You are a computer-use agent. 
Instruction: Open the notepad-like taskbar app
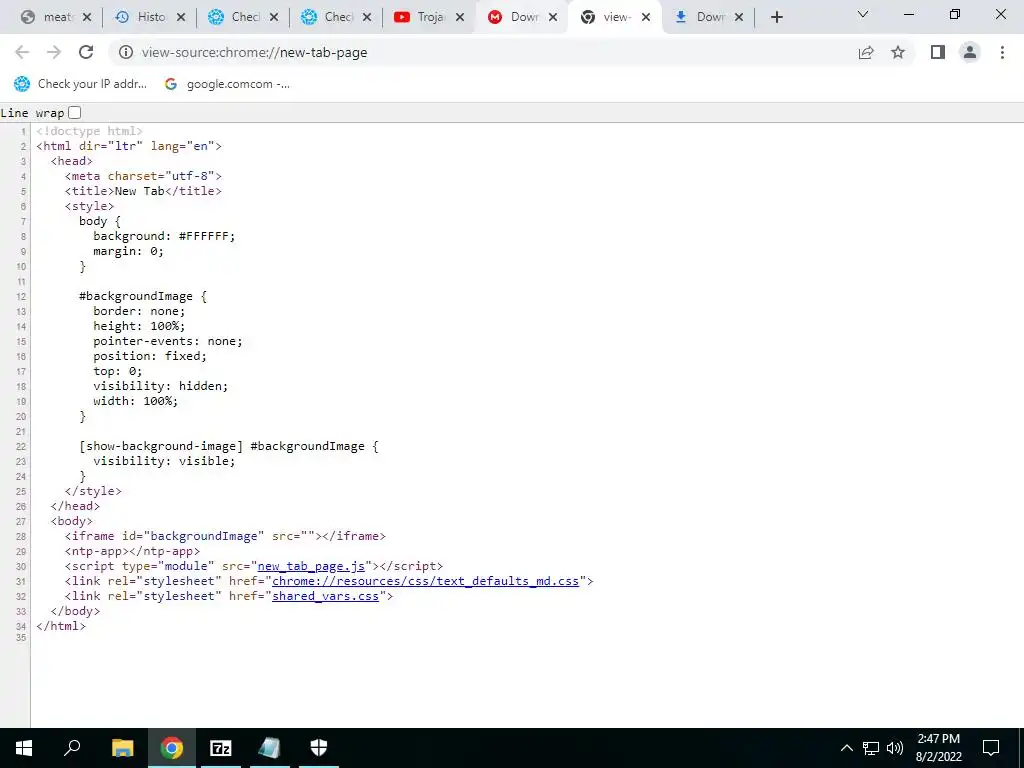269,748
